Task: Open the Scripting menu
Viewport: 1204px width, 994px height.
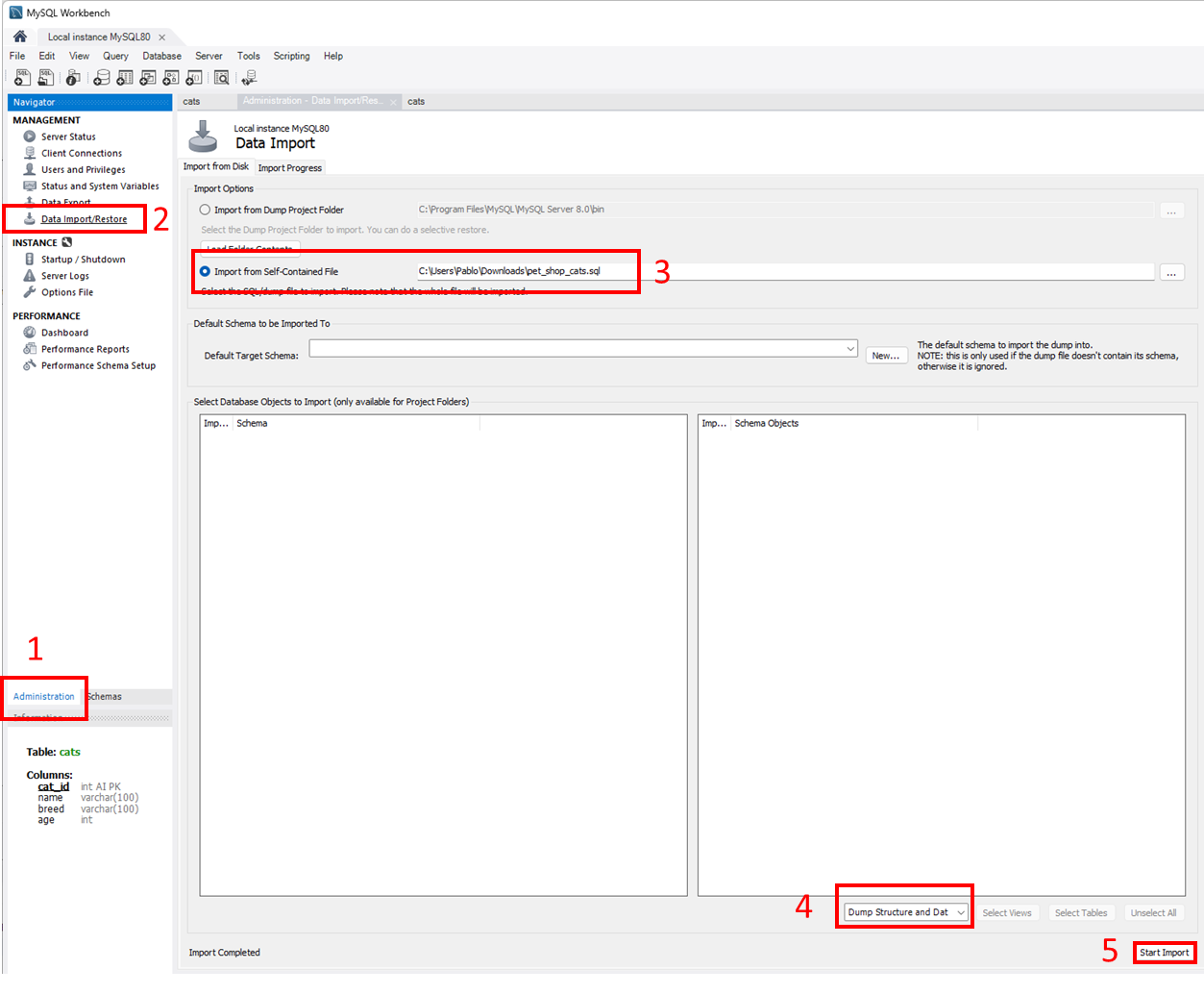Action: click(x=291, y=56)
